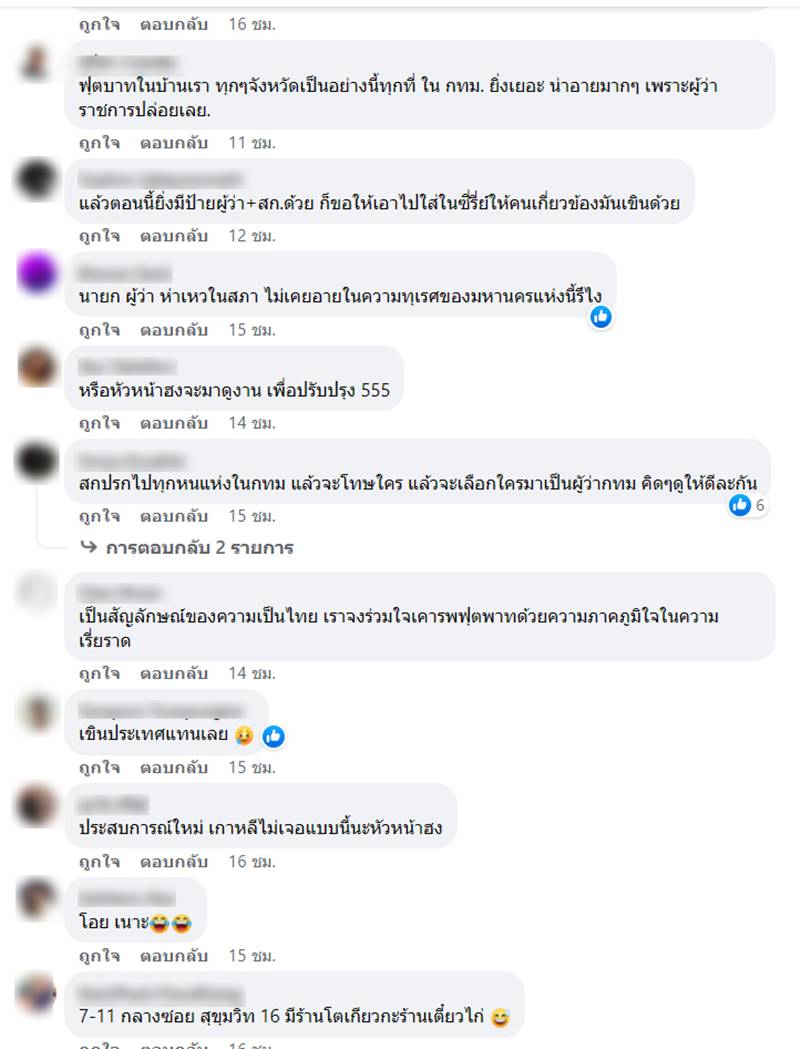The image size is (800, 1049).
Task: Like the เขินประเทศแทนเลย comment
Action: (x=99, y=767)
